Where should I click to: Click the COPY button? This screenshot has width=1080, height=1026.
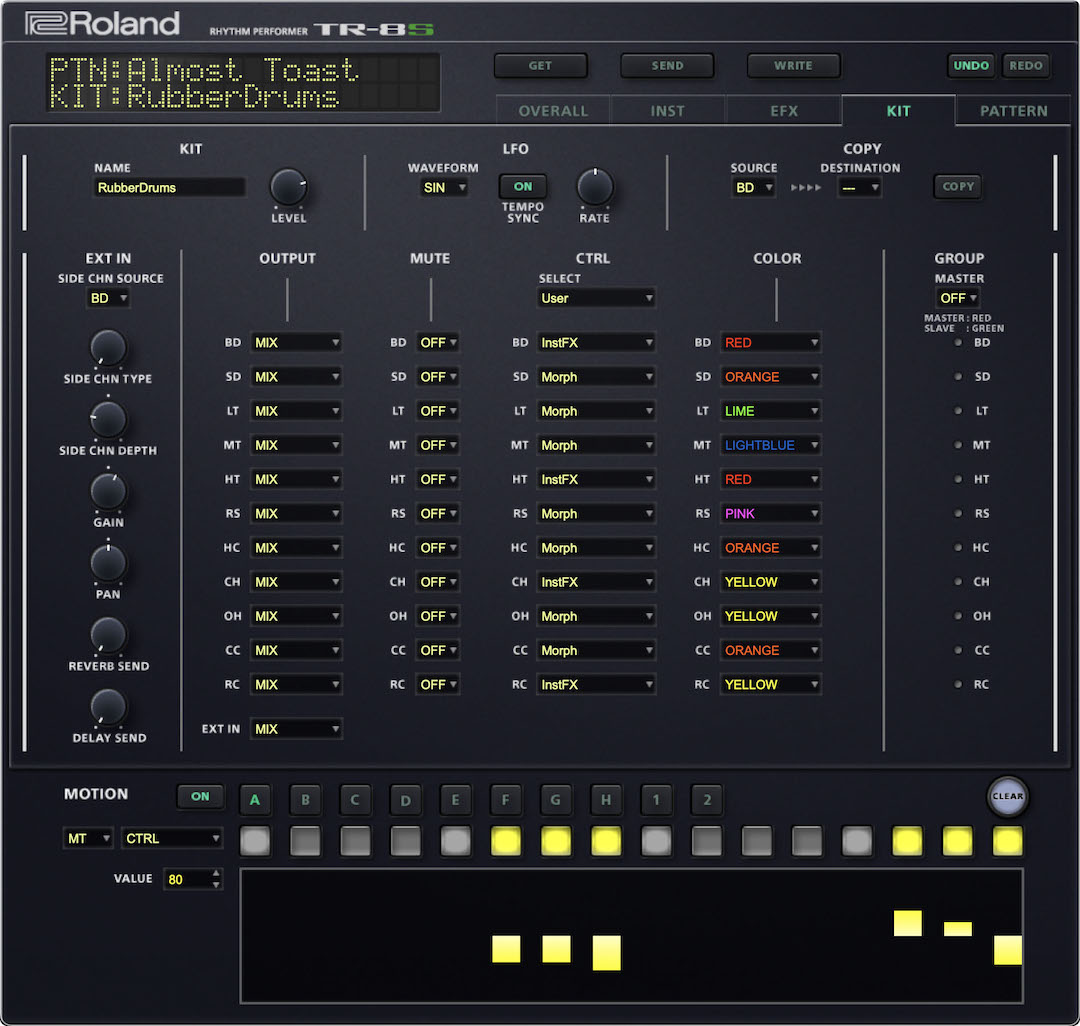957,186
